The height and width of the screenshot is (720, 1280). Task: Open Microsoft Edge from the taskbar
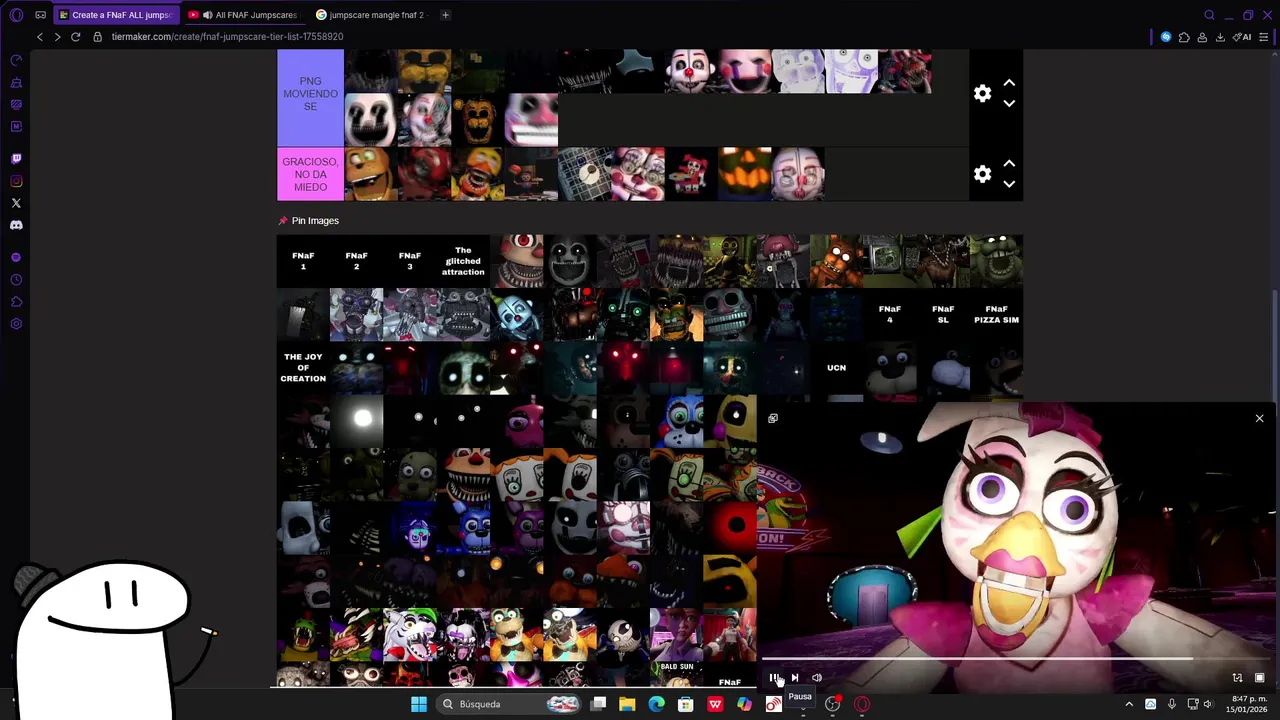click(656, 704)
